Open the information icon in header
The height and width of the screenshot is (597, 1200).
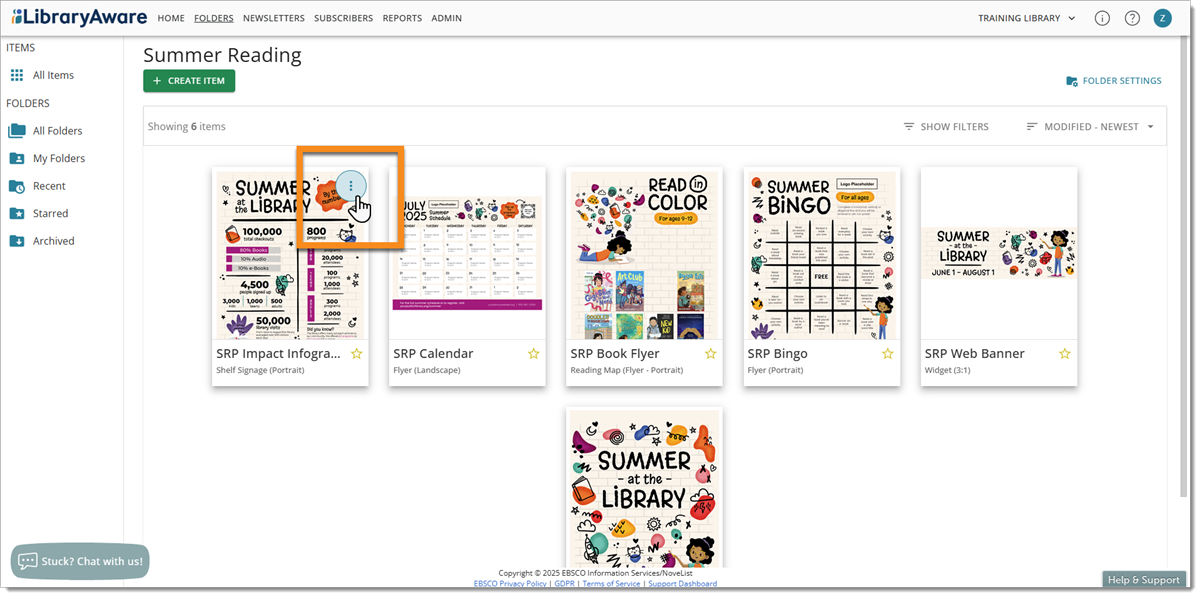(x=1102, y=18)
